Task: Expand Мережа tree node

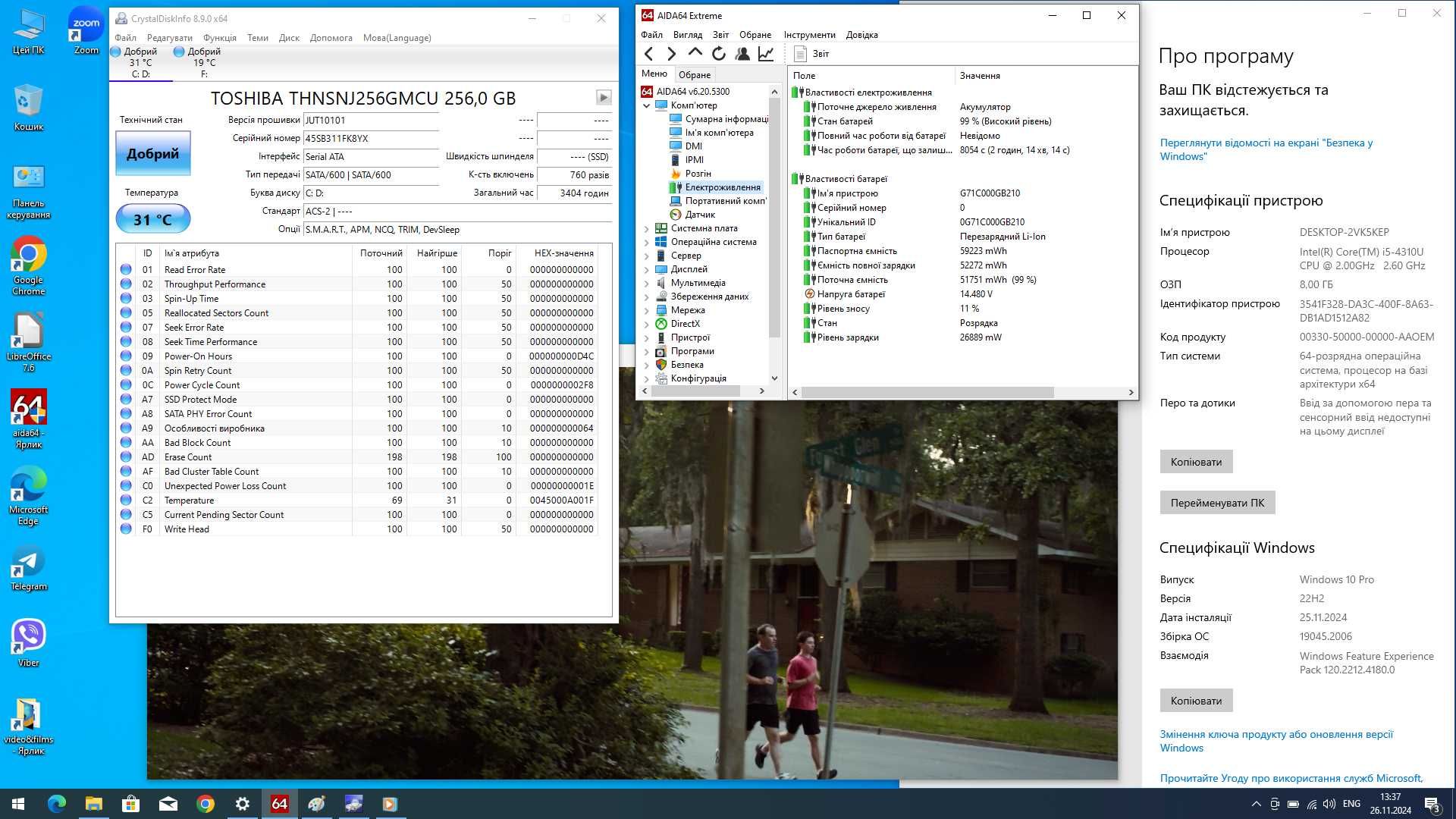Action: (647, 310)
